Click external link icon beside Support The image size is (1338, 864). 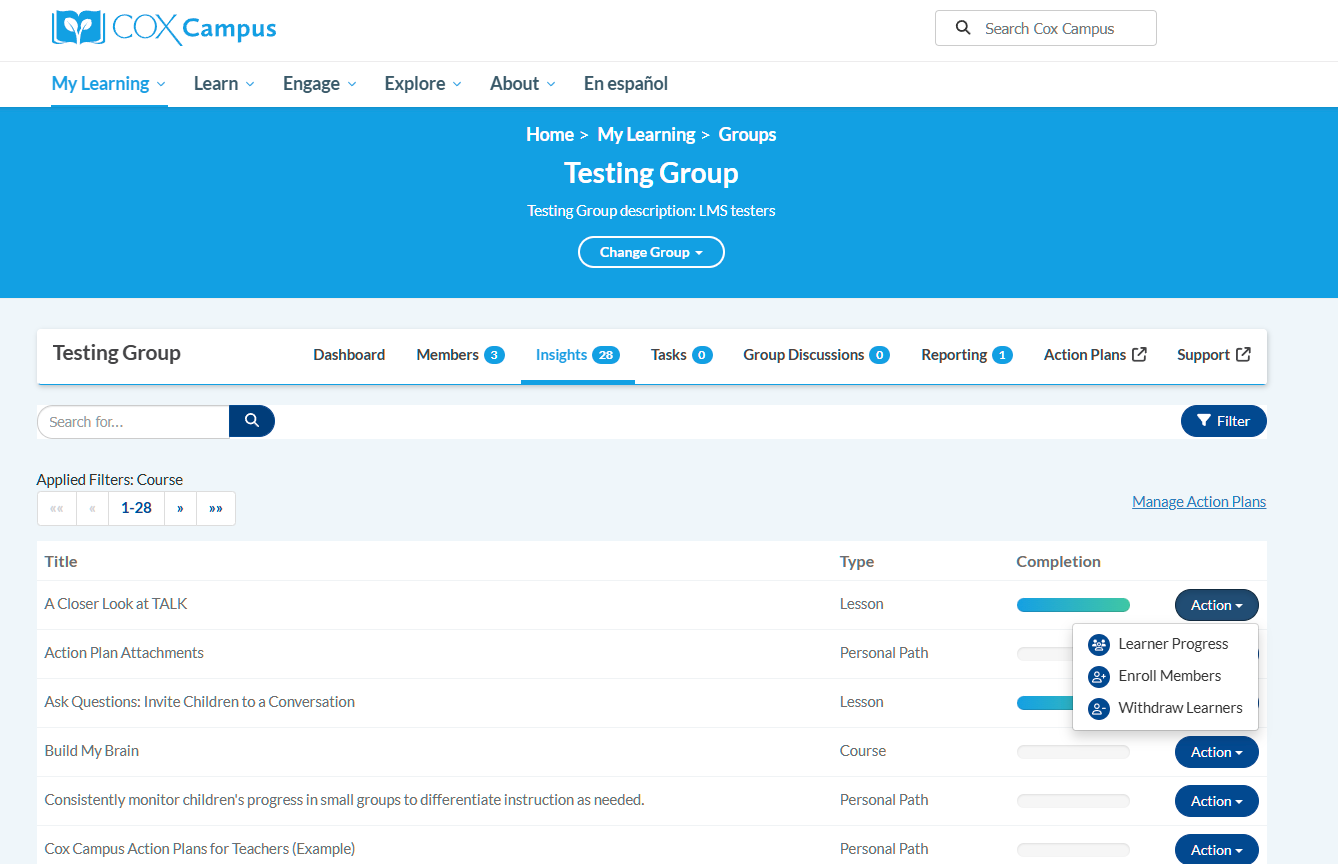[1243, 354]
